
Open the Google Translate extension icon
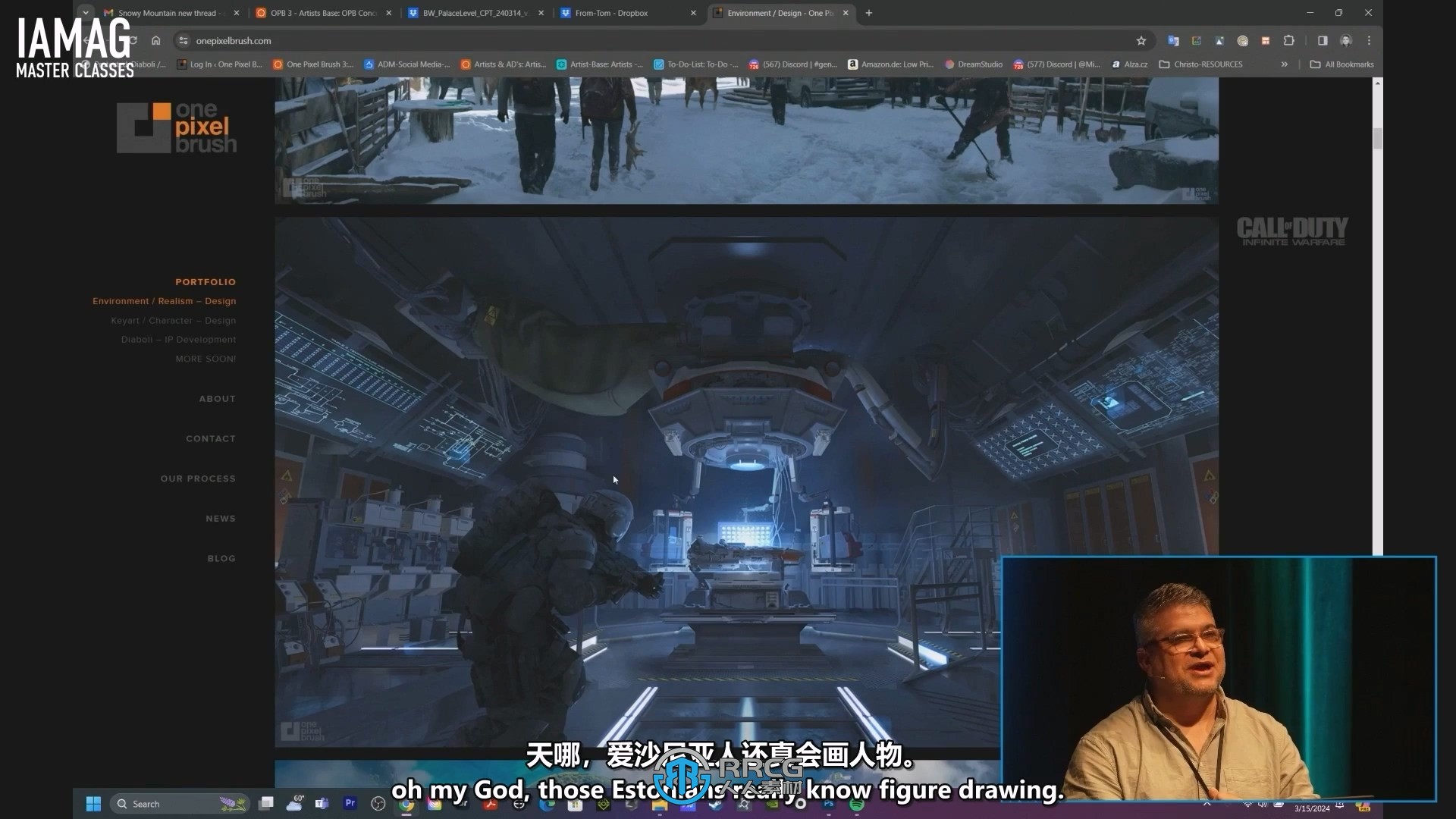(x=1173, y=41)
